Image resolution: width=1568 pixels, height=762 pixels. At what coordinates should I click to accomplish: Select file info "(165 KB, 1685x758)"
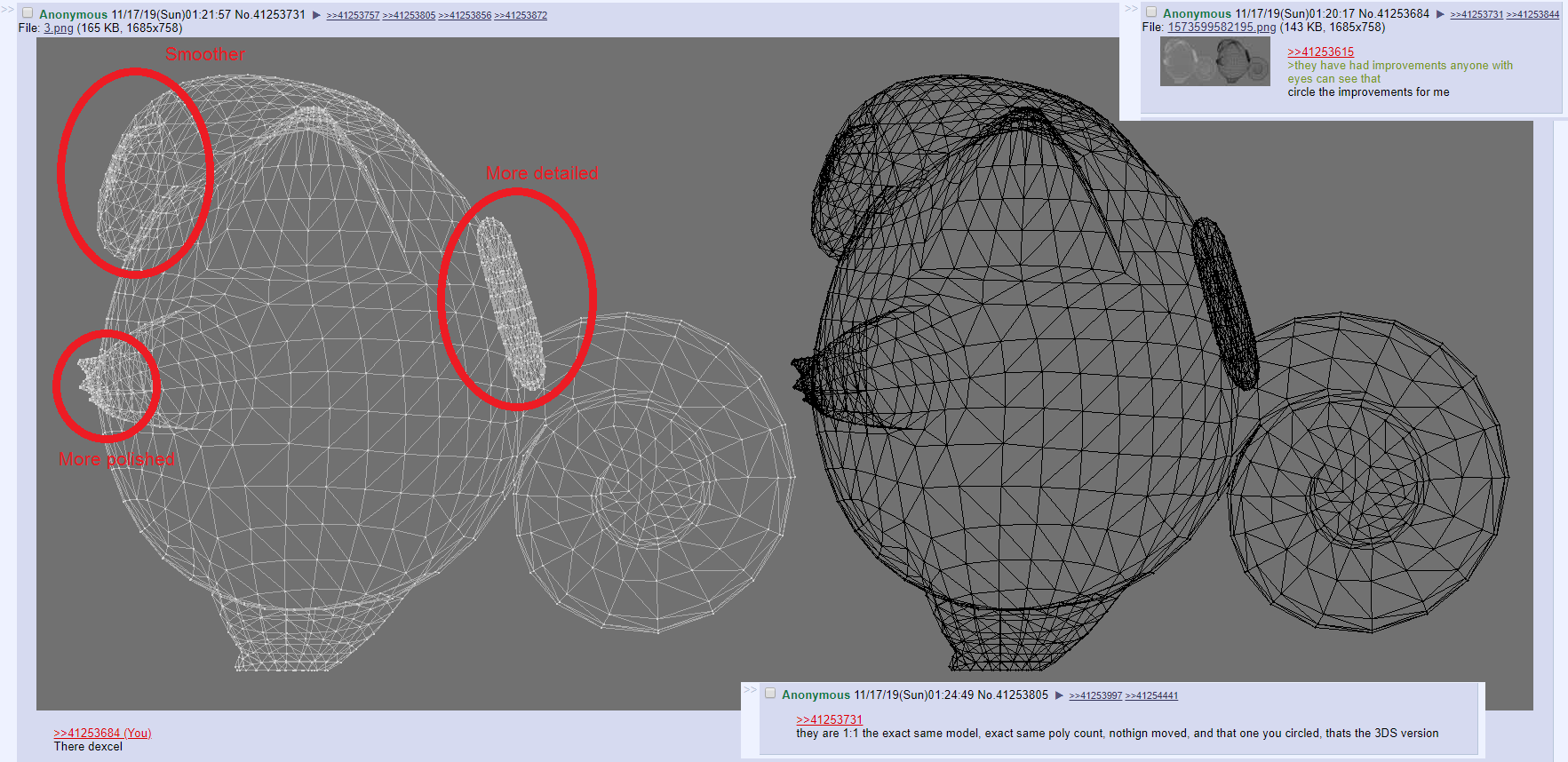pos(130,28)
